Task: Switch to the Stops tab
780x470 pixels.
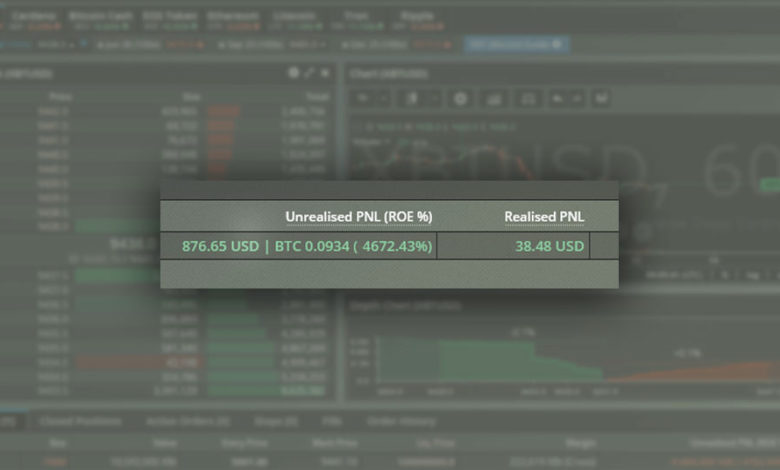Action: (x=276, y=421)
